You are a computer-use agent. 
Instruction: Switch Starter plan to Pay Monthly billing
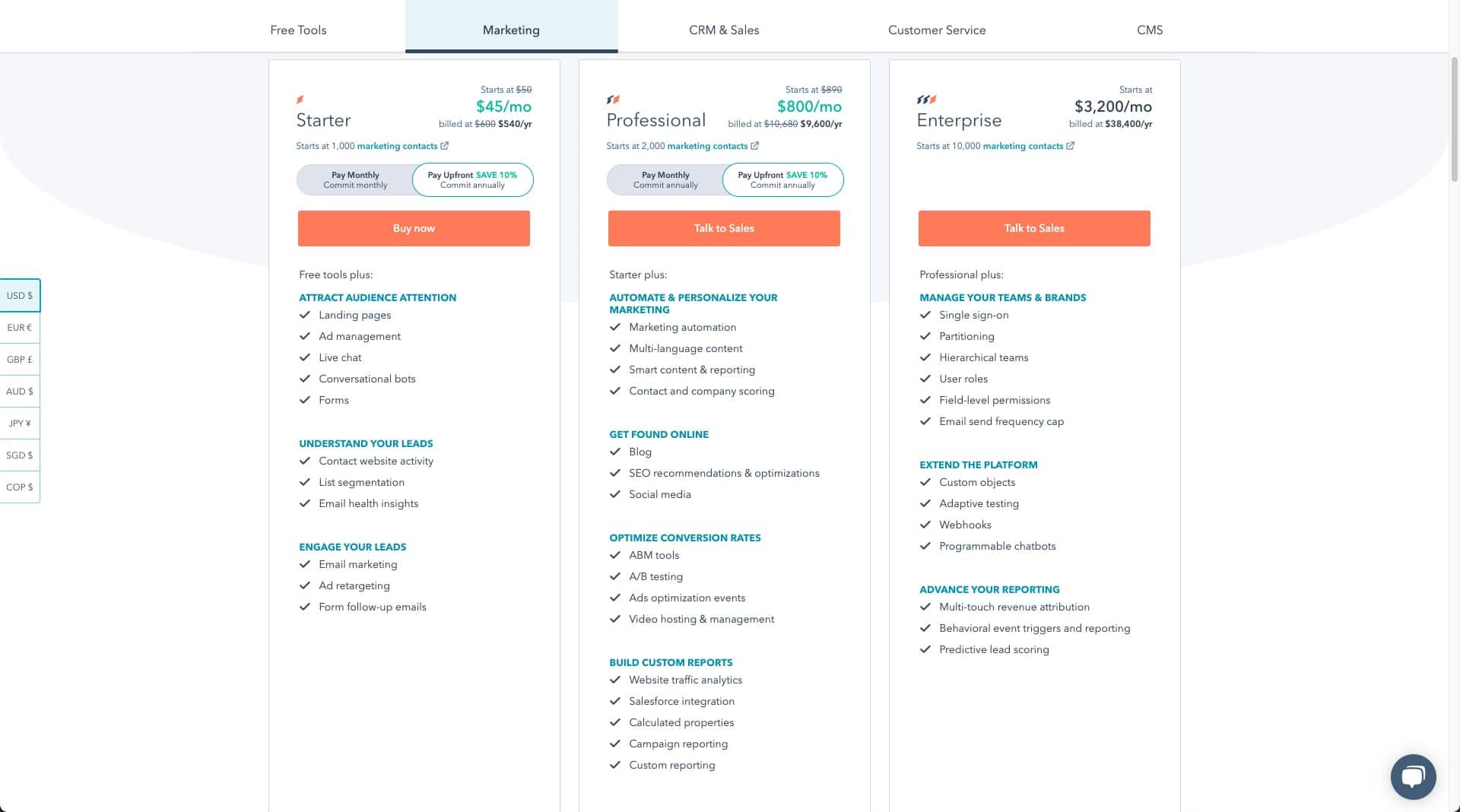pyautogui.click(x=355, y=179)
